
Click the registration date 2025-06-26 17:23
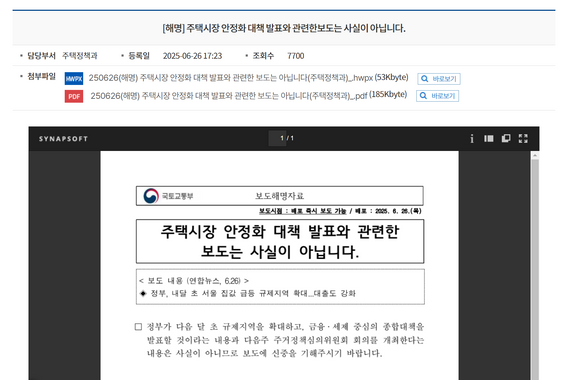tap(192, 56)
